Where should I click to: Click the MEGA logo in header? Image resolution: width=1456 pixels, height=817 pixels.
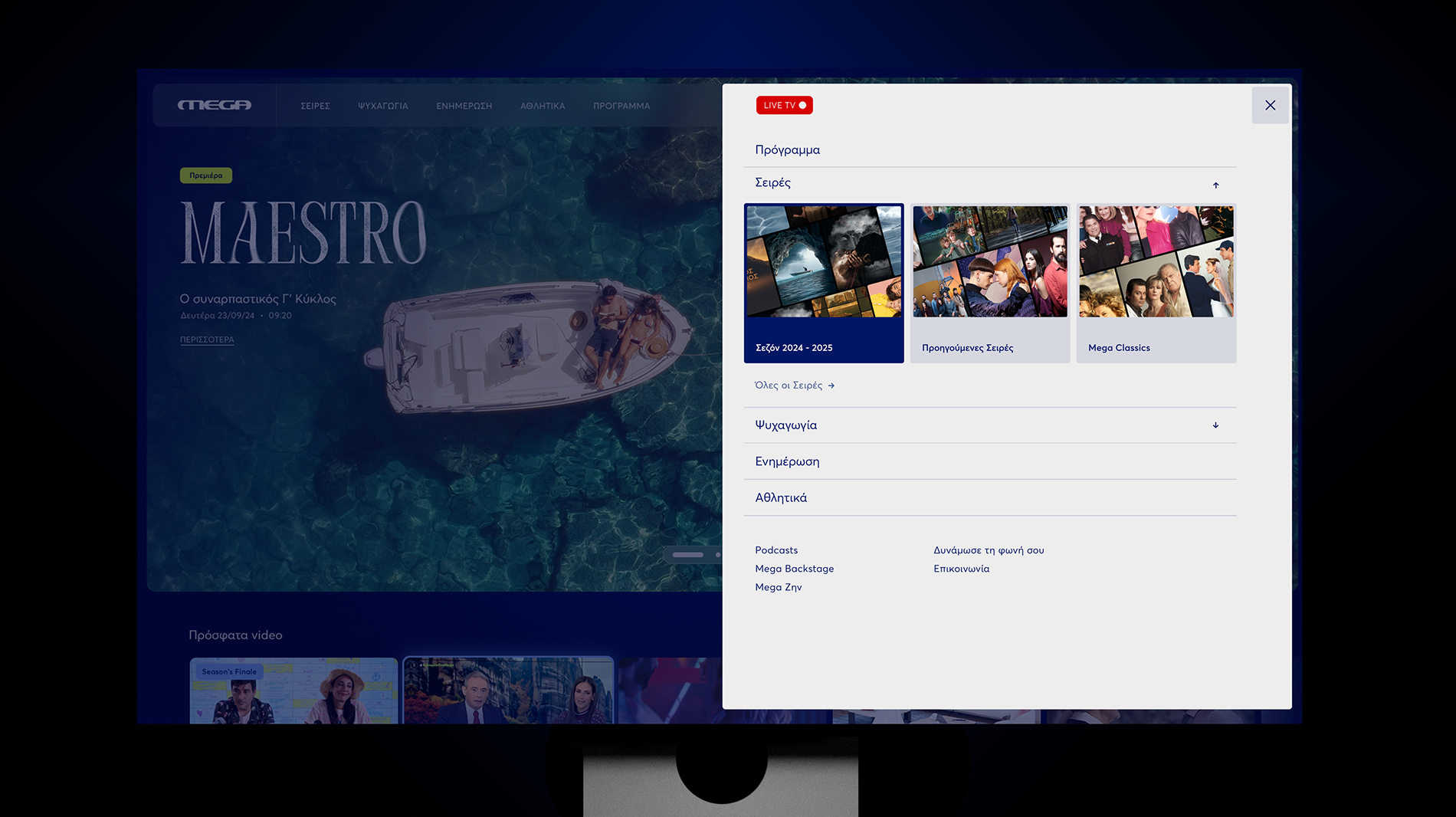215,105
